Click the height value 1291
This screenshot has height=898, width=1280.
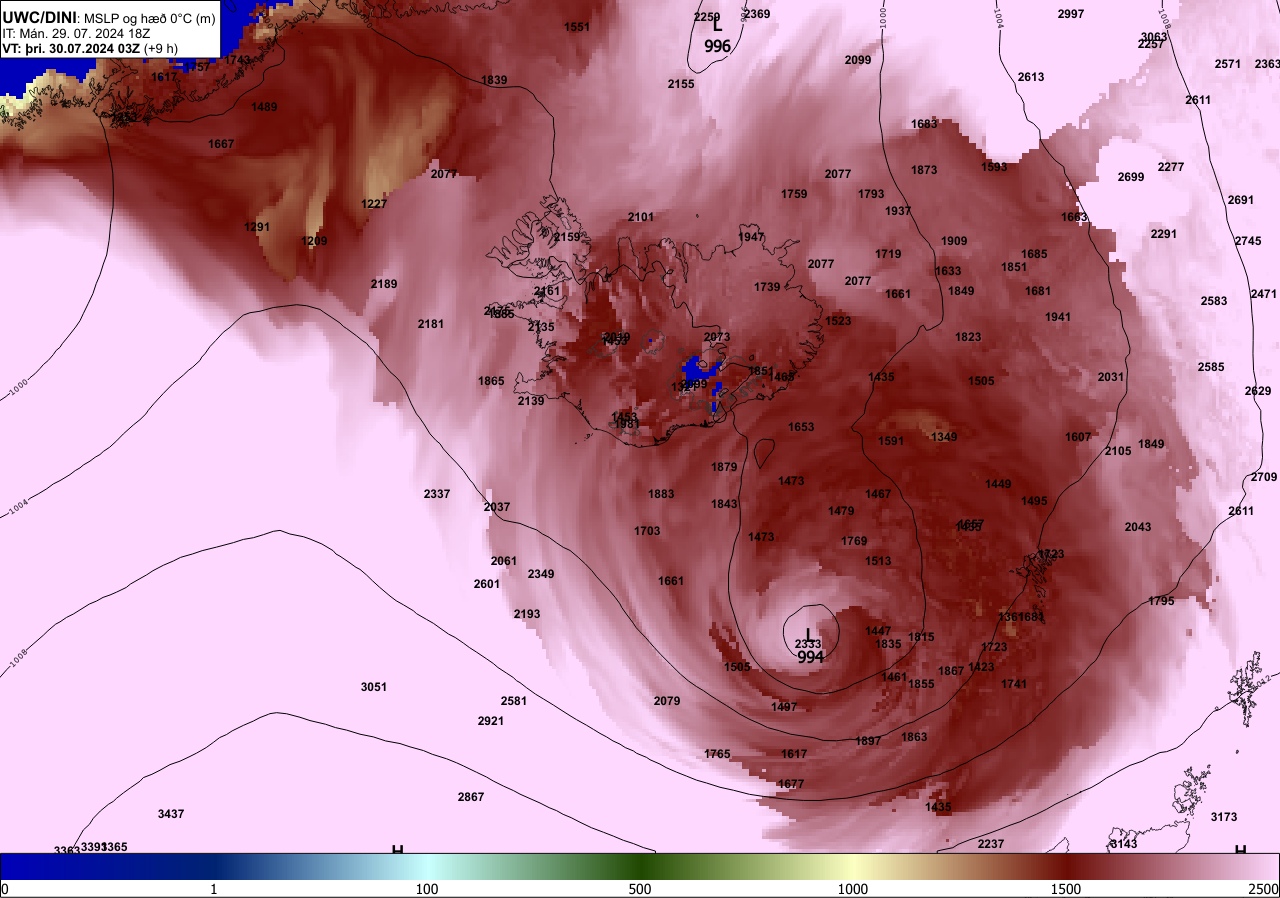257,227
